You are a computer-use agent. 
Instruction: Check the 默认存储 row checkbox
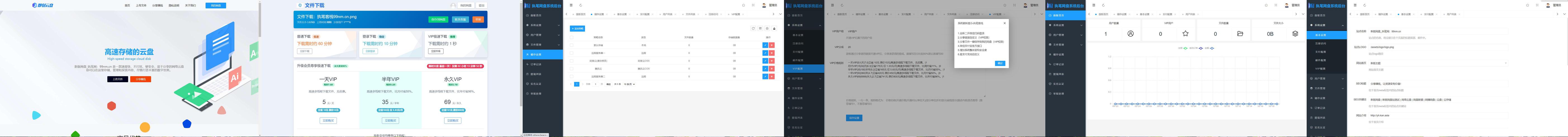point(572,45)
